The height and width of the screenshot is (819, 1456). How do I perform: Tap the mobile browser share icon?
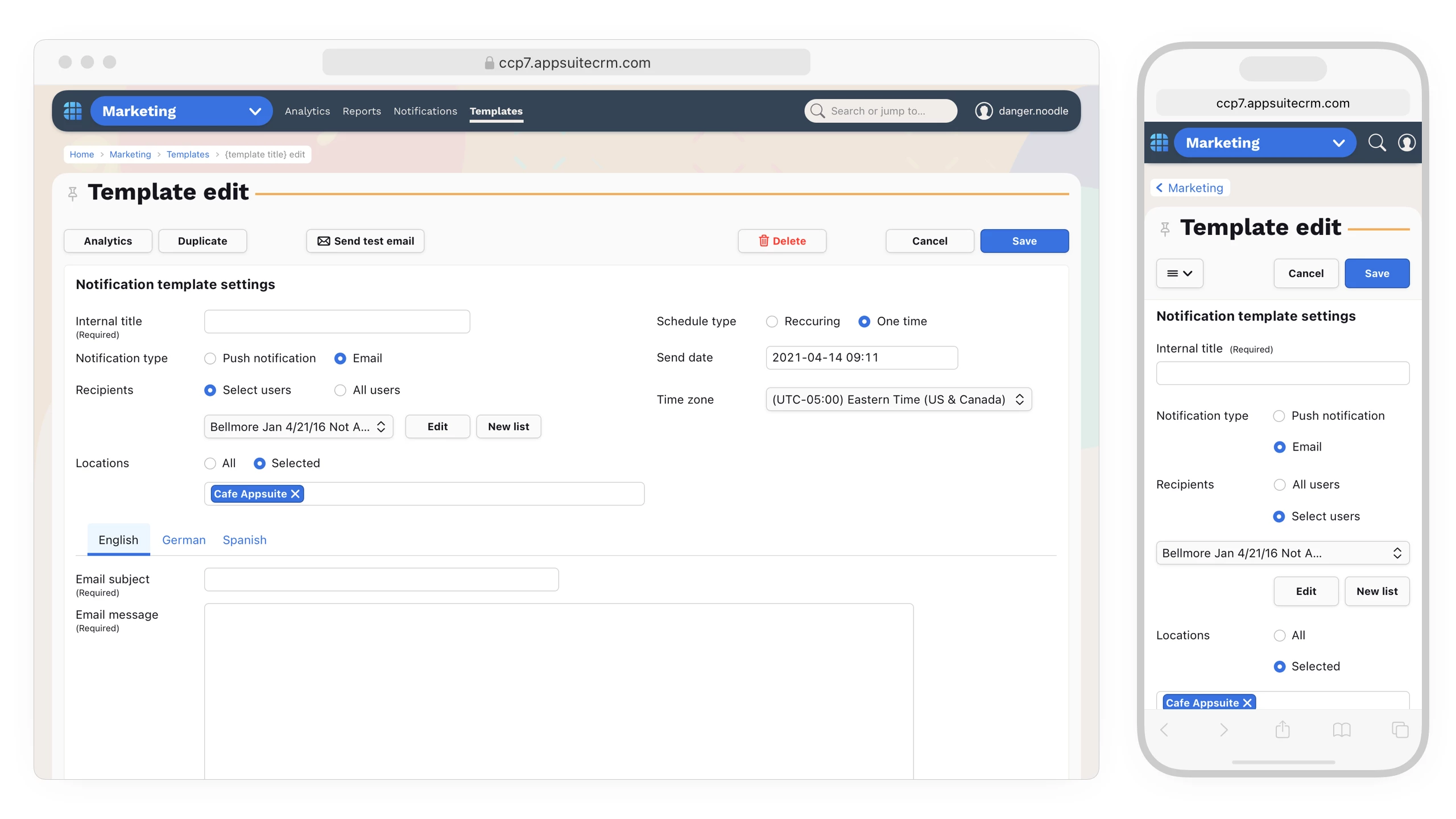1282,729
